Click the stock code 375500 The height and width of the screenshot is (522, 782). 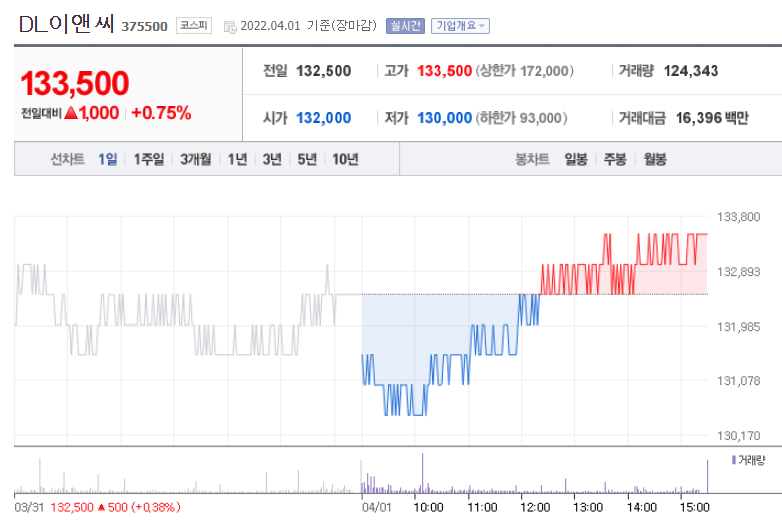click(x=144, y=26)
